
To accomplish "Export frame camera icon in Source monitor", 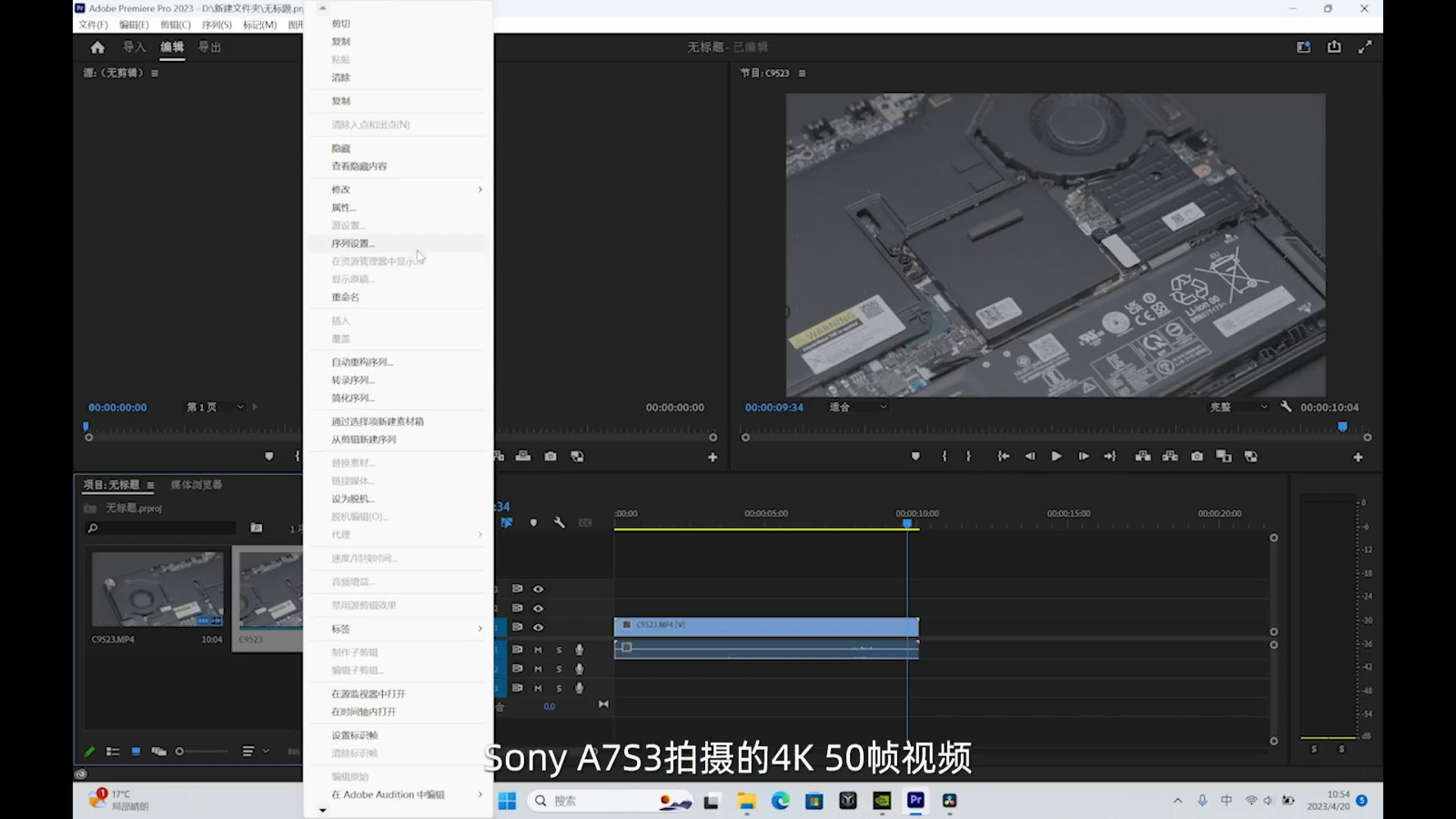I will [551, 456].
